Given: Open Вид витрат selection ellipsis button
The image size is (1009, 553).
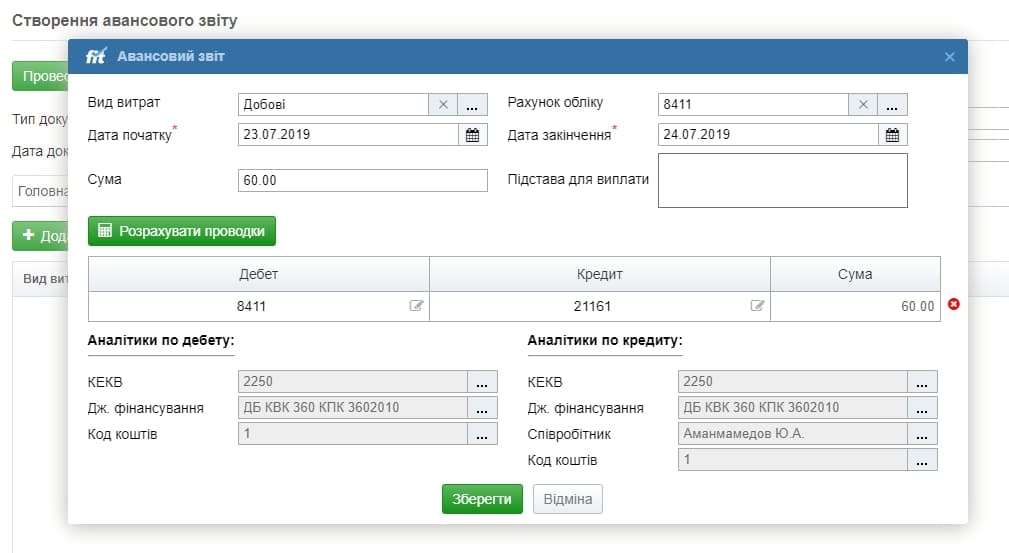Looking at the screenshot, I should click(472, 104).
